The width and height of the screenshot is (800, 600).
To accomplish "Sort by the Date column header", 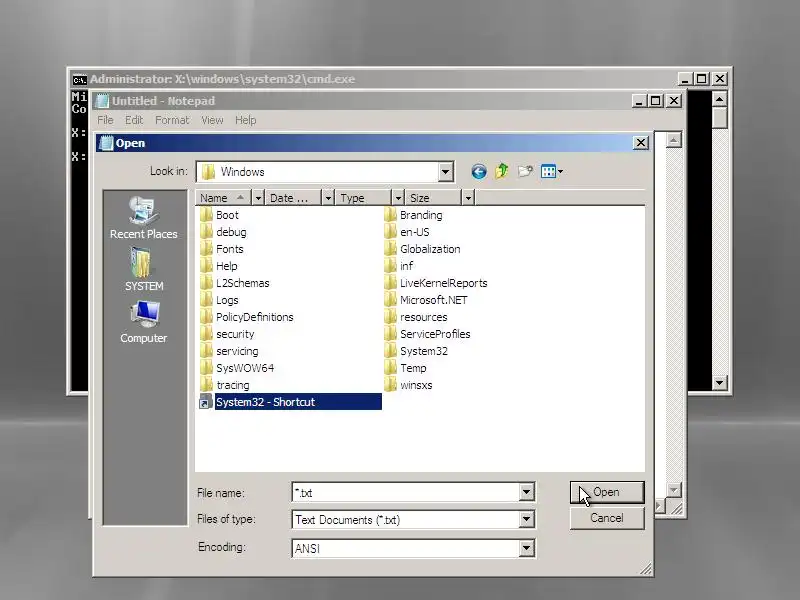I will pos(293,197).
